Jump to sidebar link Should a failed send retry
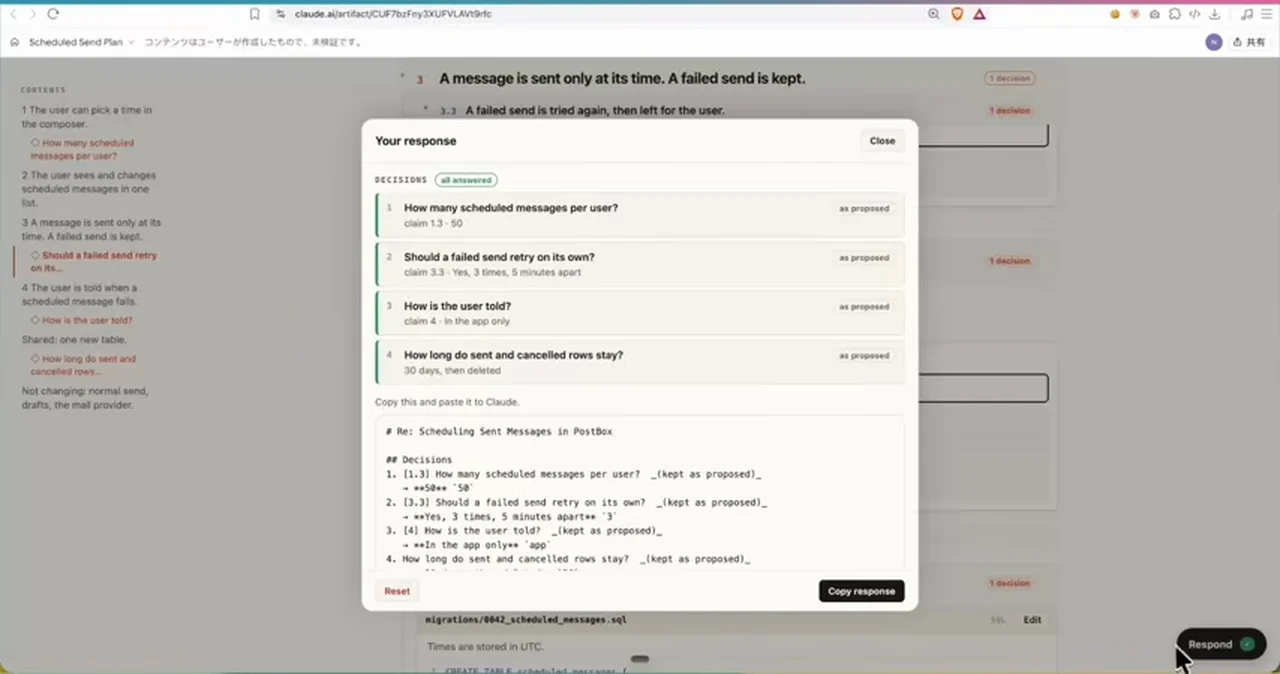The width and height of the screenshot is (1280, 674). [x=94, y=262]
